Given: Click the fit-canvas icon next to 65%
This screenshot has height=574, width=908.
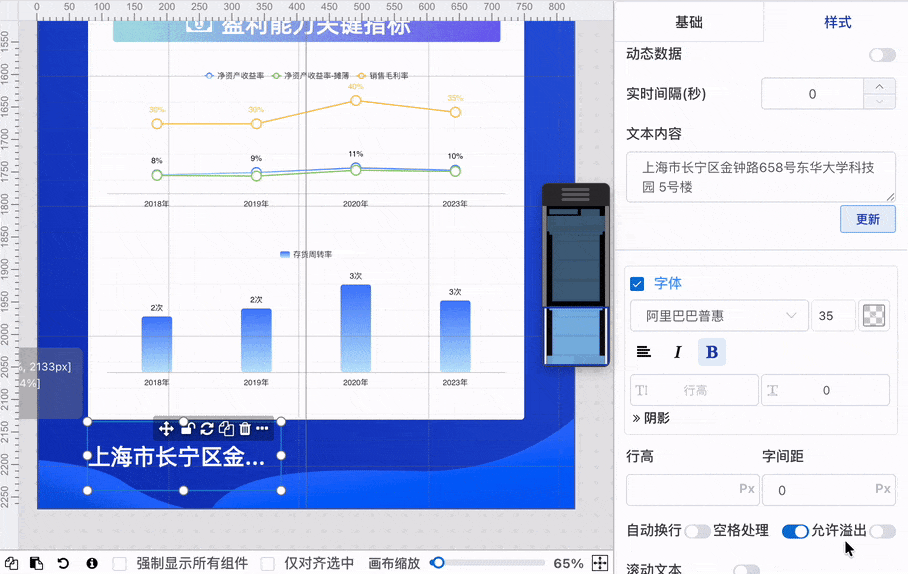Looking at the screenshot, I should [600, 563].
